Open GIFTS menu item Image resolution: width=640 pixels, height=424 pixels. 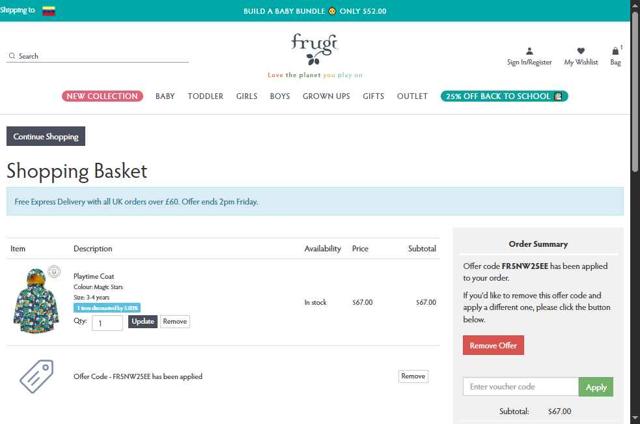point(373,96)
